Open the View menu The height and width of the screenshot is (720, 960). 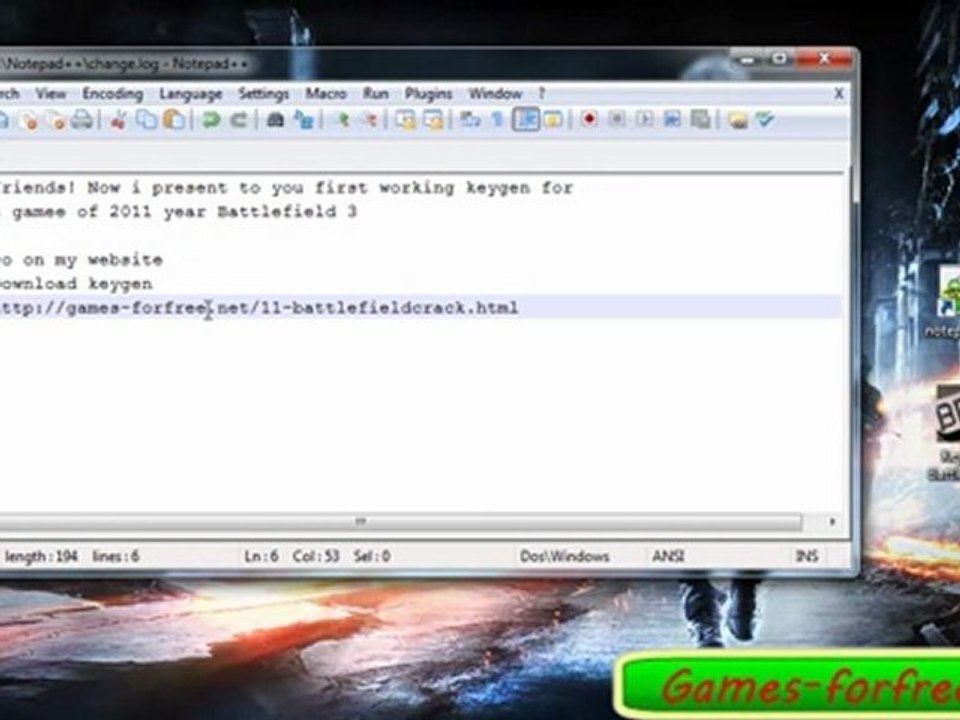(50, 94)
